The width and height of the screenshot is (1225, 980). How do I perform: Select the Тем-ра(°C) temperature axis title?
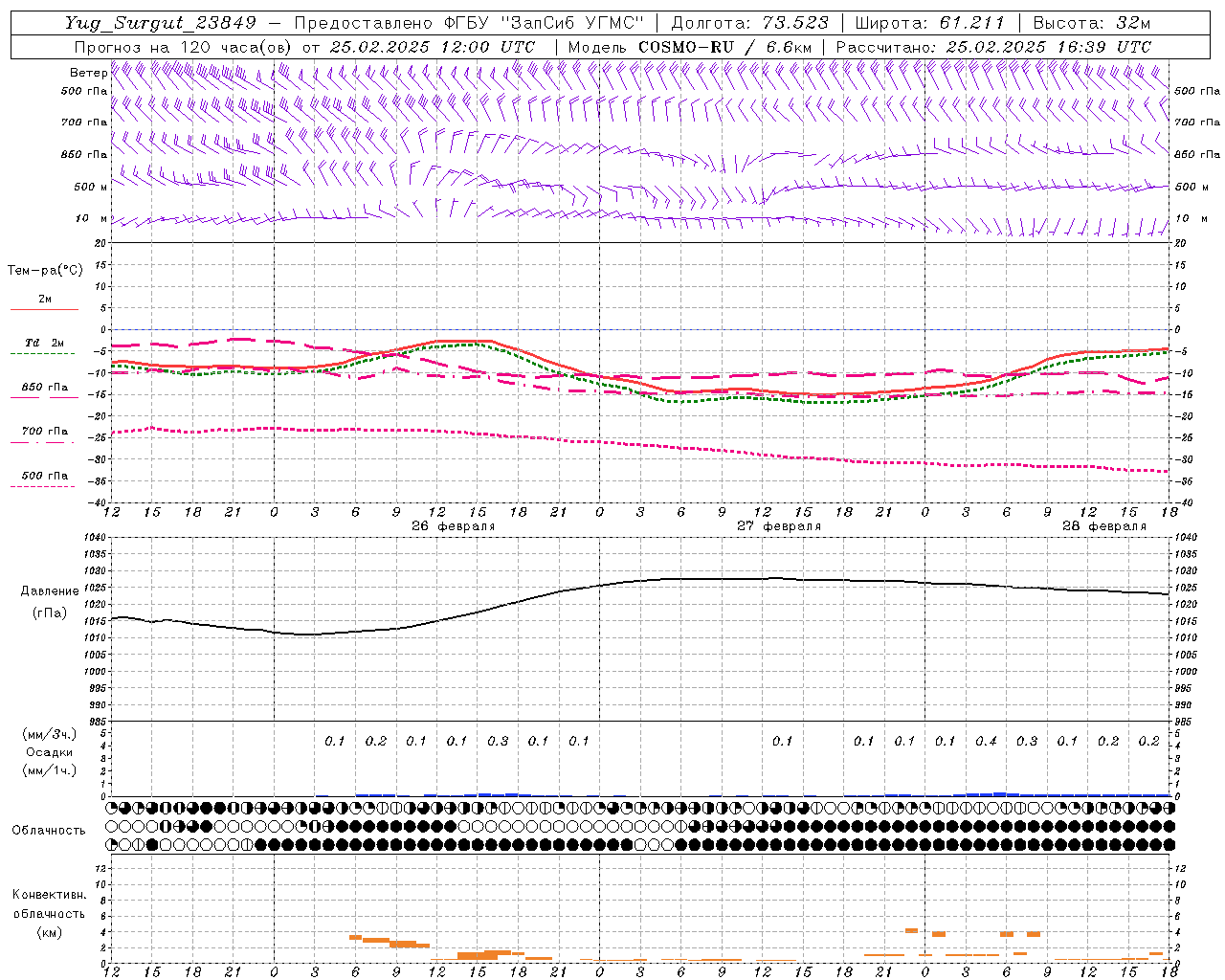tap(45, 271)
